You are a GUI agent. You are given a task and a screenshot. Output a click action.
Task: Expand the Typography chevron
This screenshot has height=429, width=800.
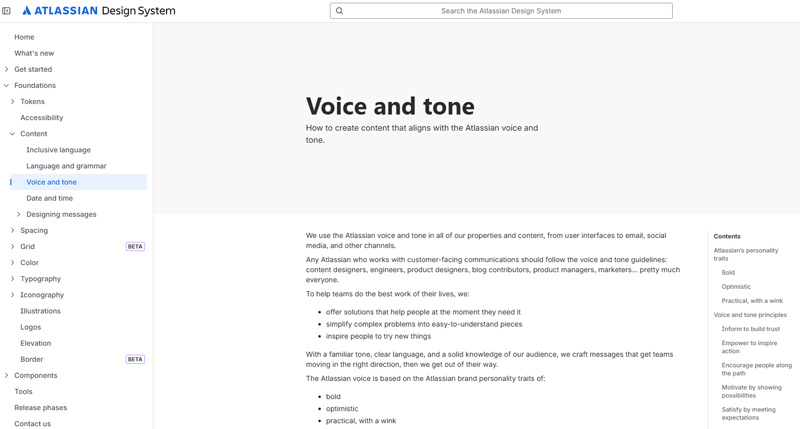point(13,279)
